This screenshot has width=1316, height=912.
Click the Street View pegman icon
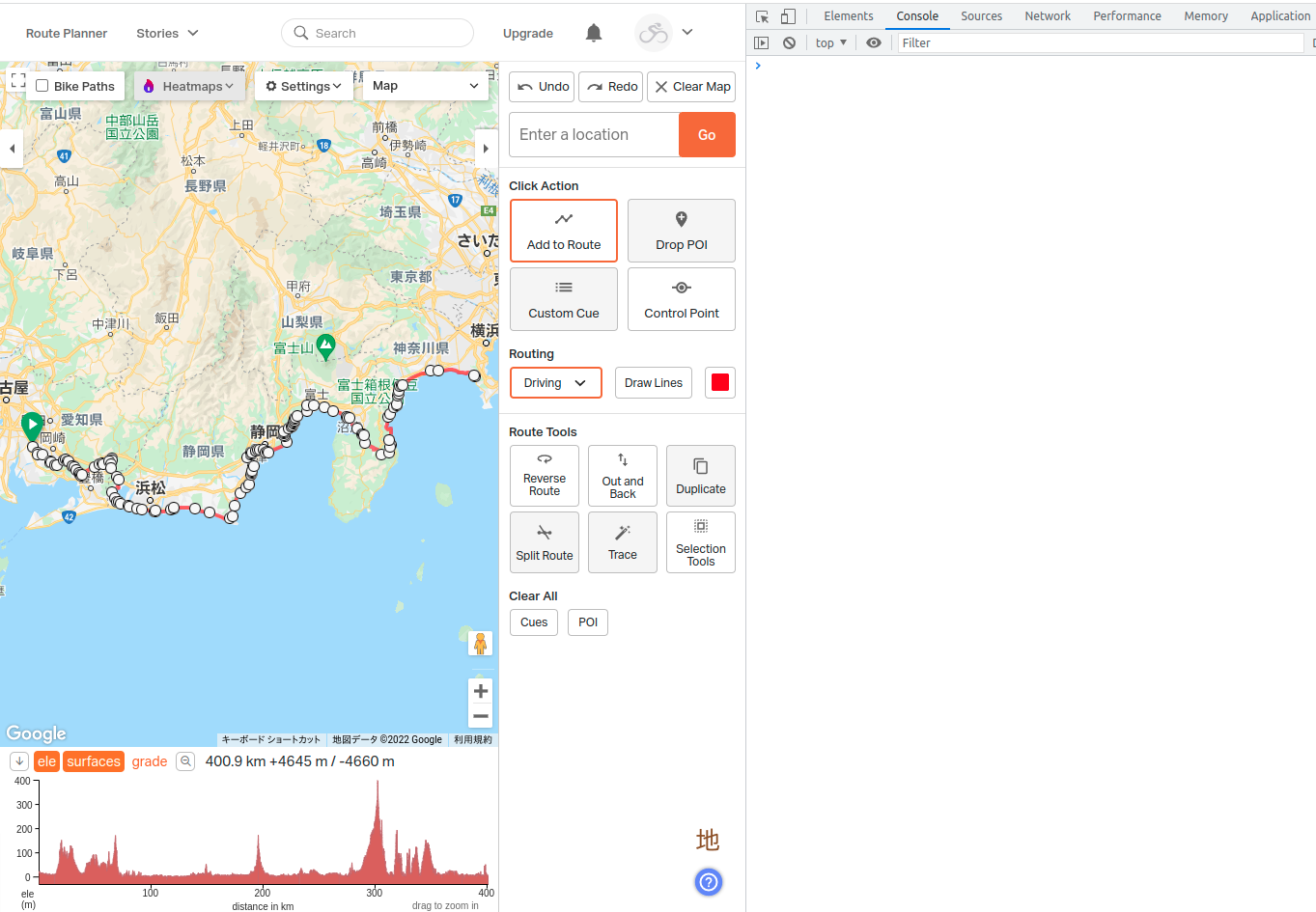click(x=480, y=644)
